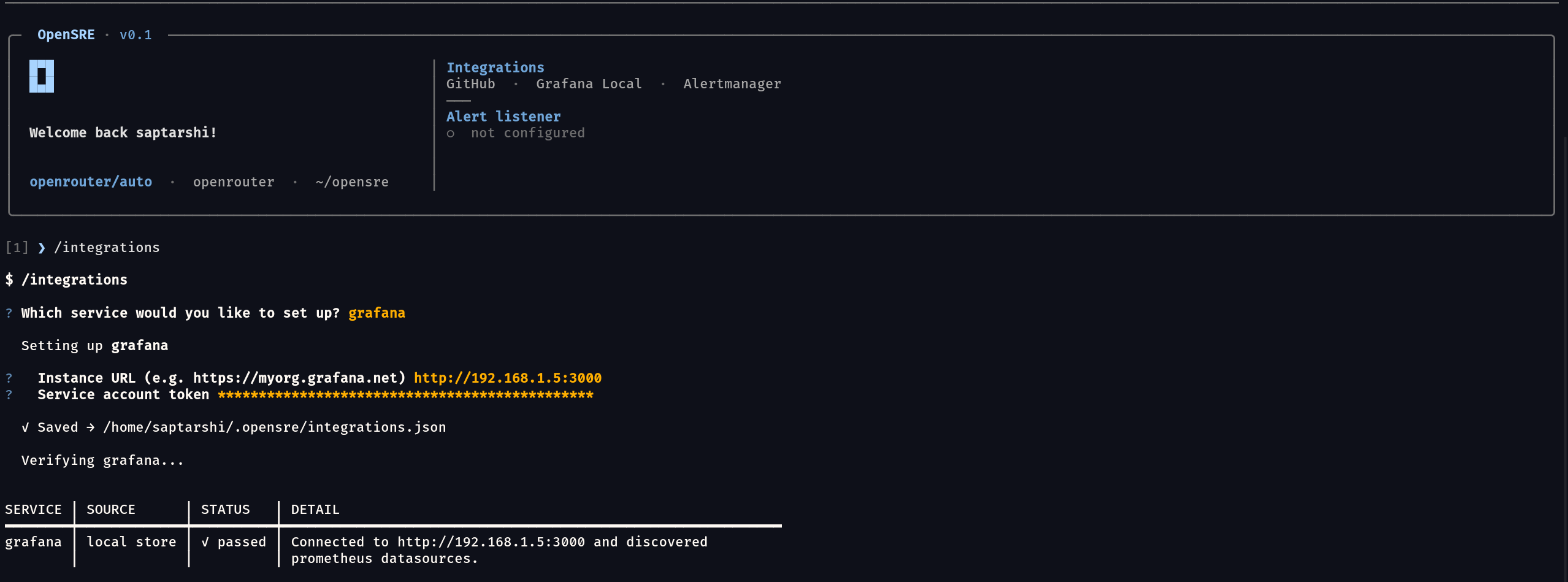Click 'Connected to http://192.168.1.5:3000' detail text

point(438,542)
